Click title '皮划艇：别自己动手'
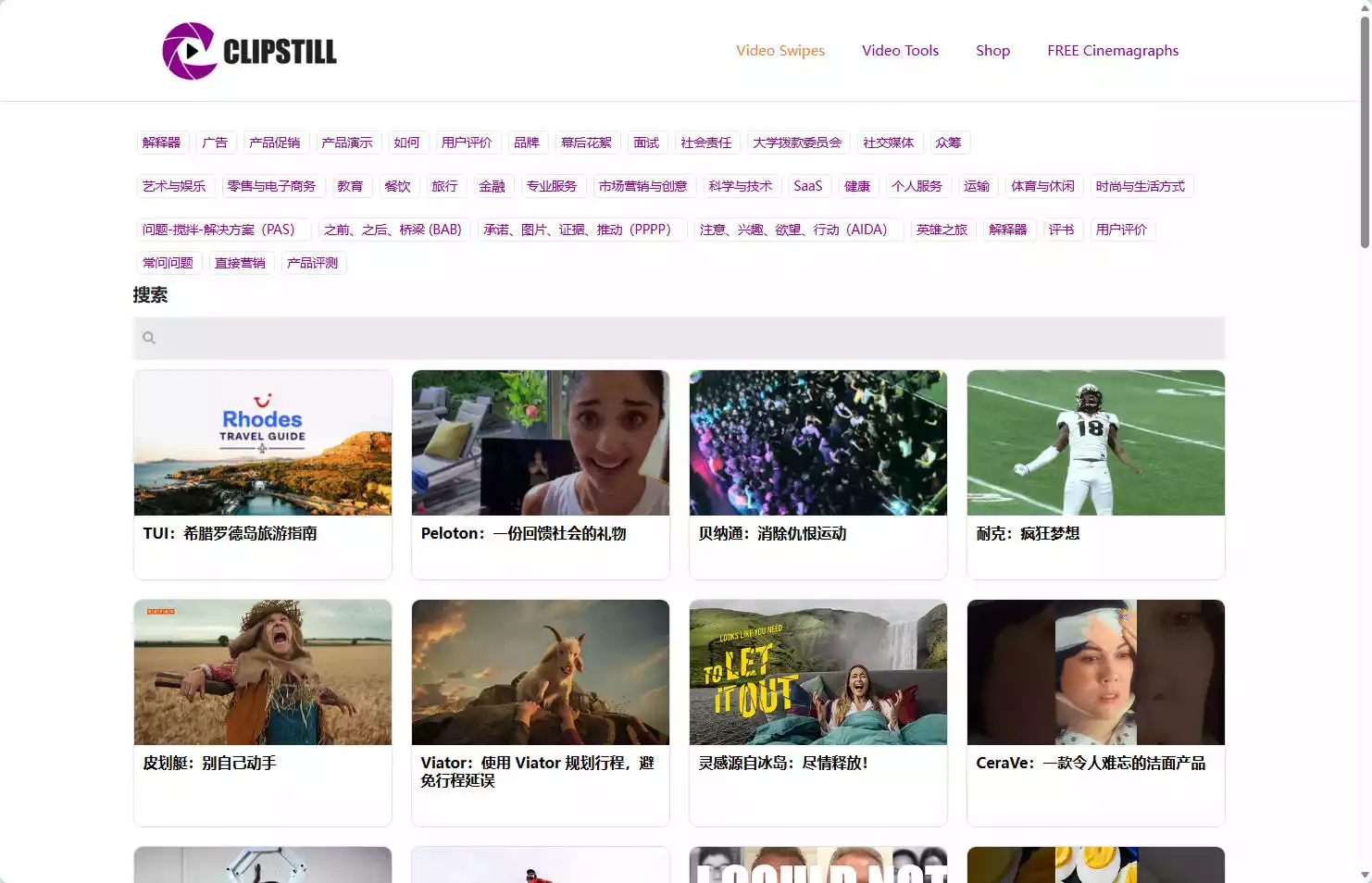The width and height of the screenshot is (1372, 883). point(209,763)
